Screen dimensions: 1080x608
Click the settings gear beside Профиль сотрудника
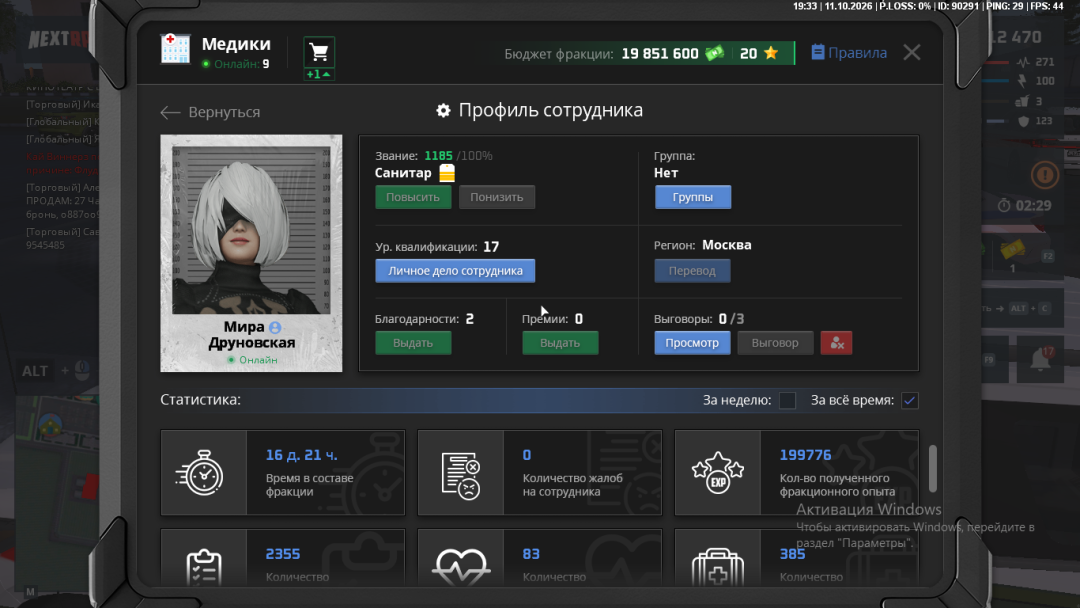444,110
